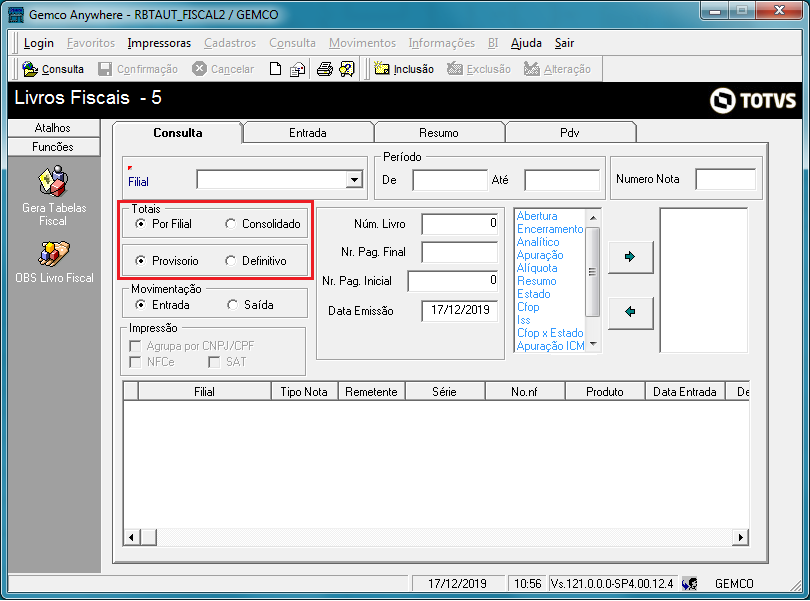Image resolution: width=810 pixels, height=601 pixels.
Task: Toggle Agrupa por CNPJ/CPF checkbox
Action: click(135, 346)
